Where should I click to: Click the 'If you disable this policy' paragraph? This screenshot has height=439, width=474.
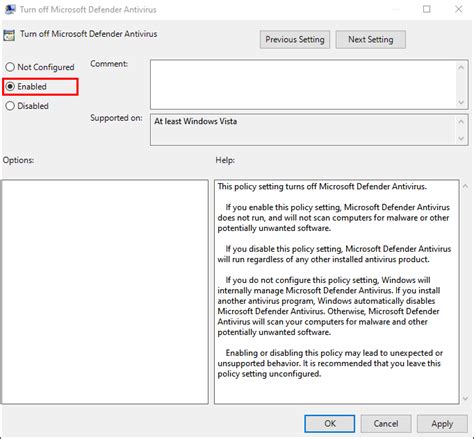334,254
